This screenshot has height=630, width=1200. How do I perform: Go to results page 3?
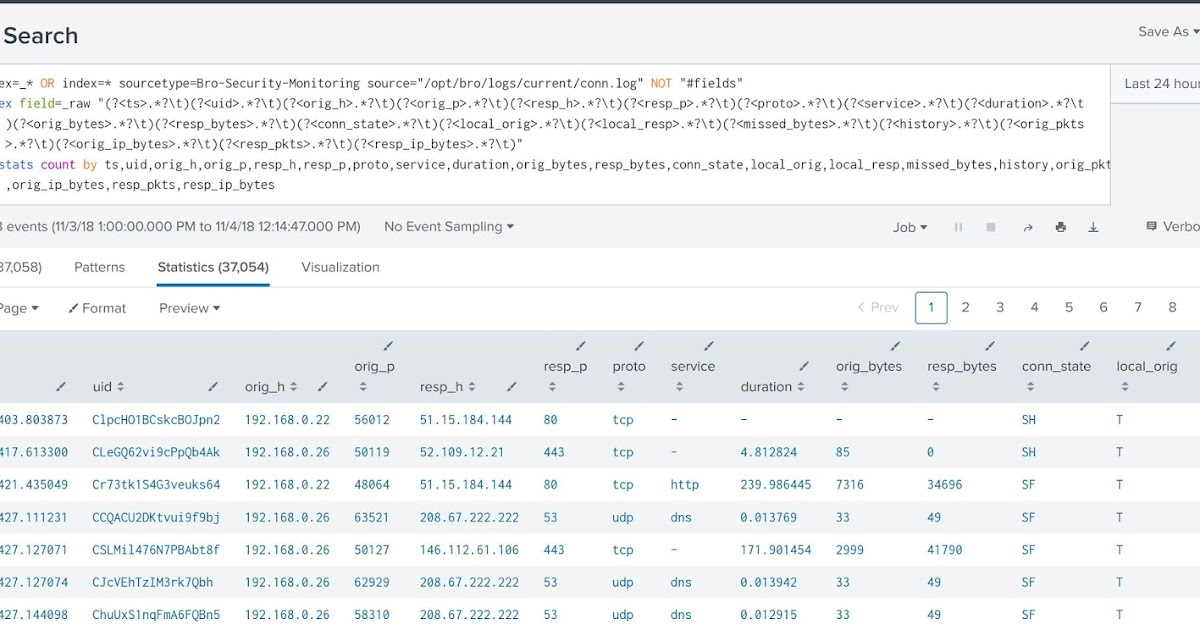[1000, 307]
